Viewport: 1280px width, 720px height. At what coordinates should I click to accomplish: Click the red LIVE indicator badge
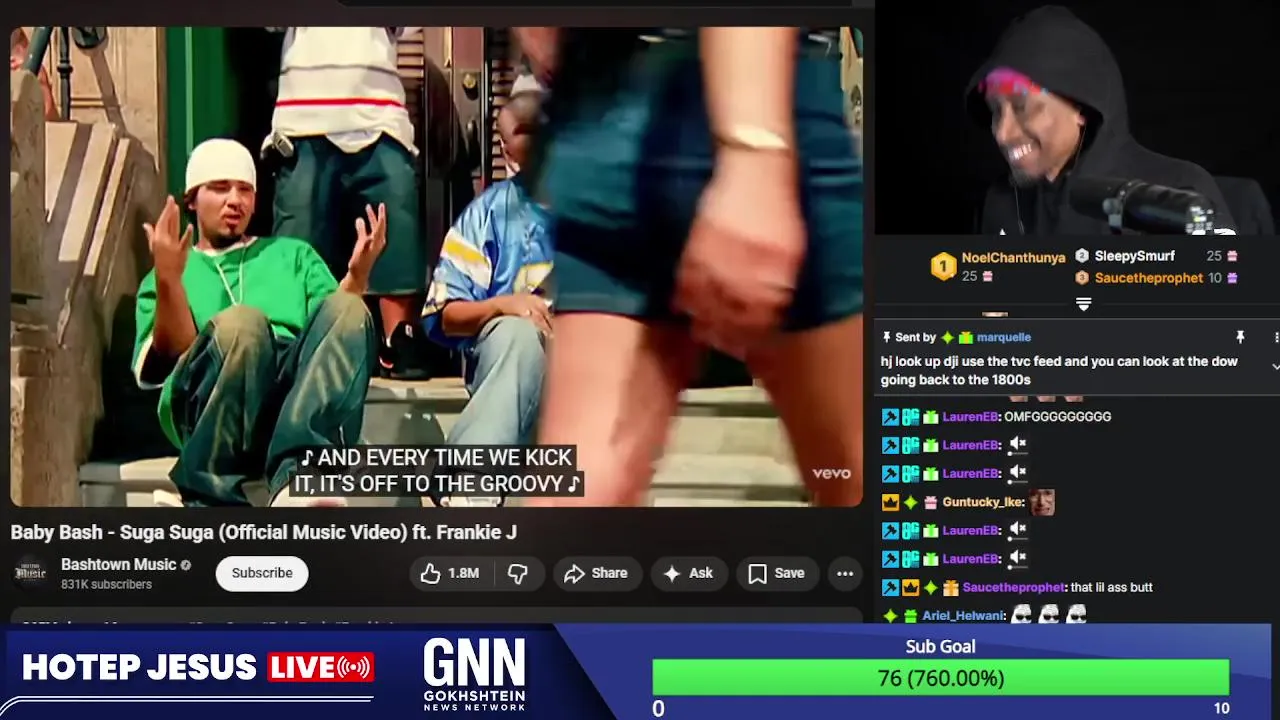click(x=320, y=667)
